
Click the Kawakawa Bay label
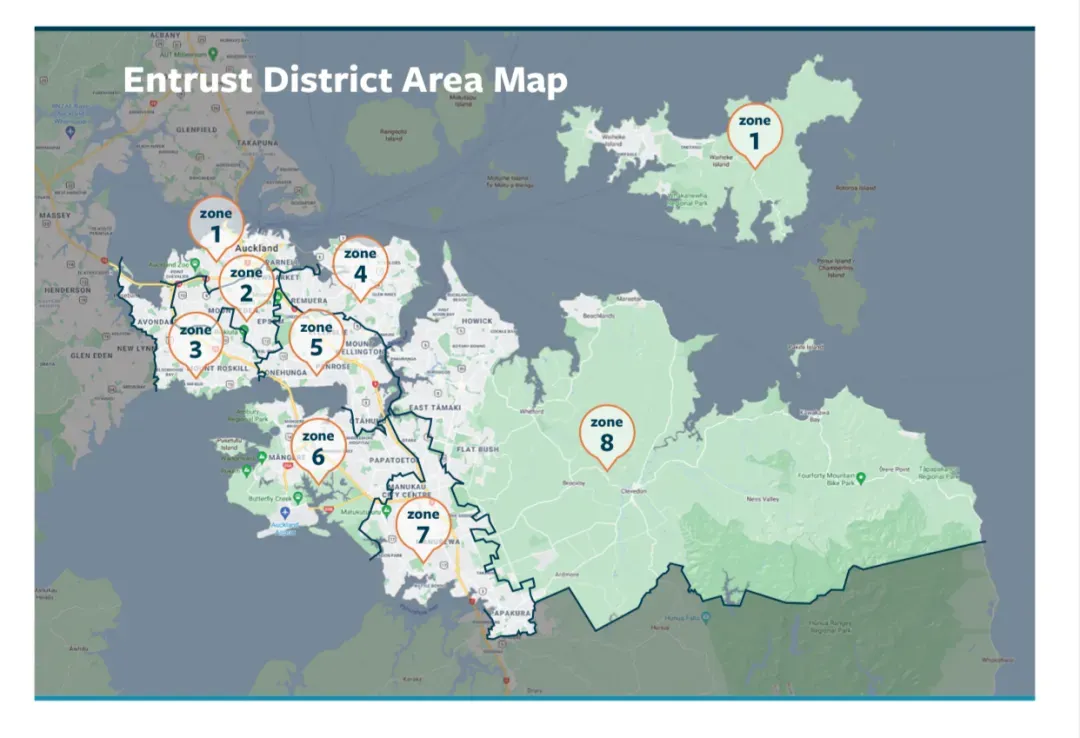814,416
